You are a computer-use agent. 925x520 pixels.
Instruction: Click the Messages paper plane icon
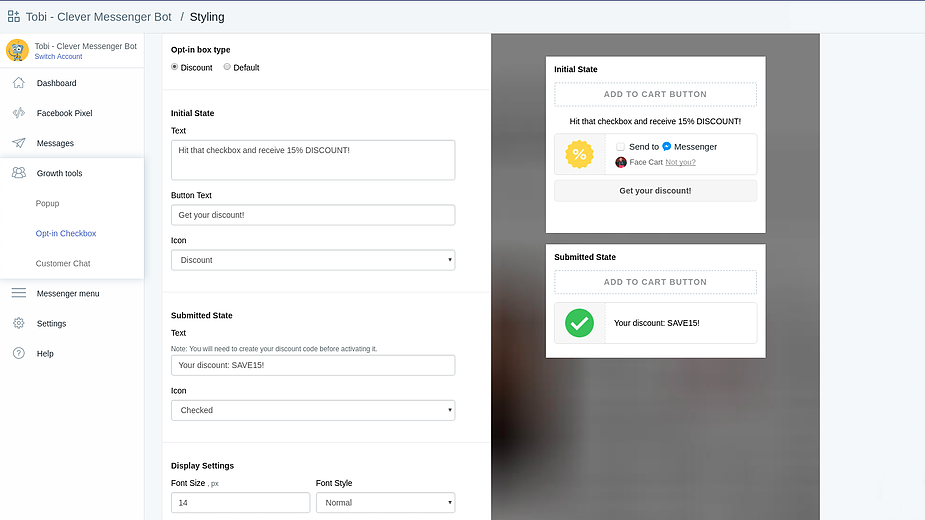(x=19, y=143)
